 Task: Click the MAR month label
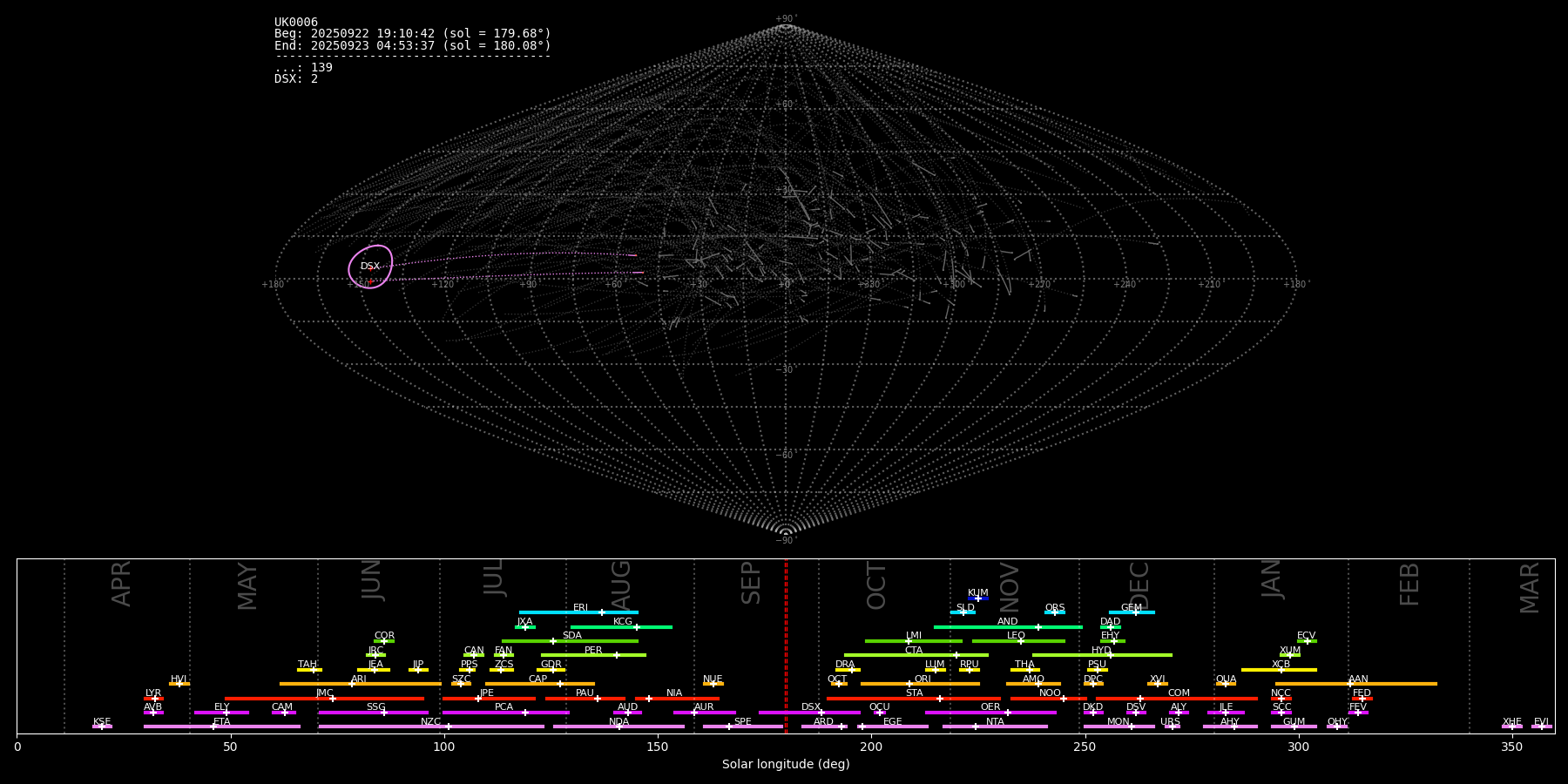pos(1530,588)
